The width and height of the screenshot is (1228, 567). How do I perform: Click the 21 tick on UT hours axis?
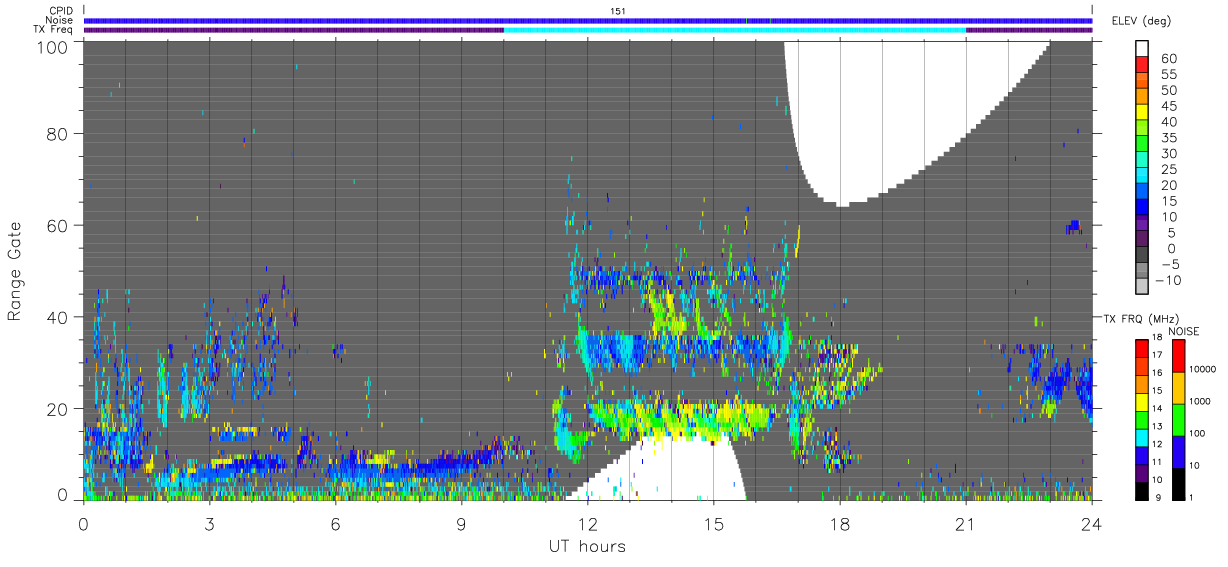coord(966,523)
